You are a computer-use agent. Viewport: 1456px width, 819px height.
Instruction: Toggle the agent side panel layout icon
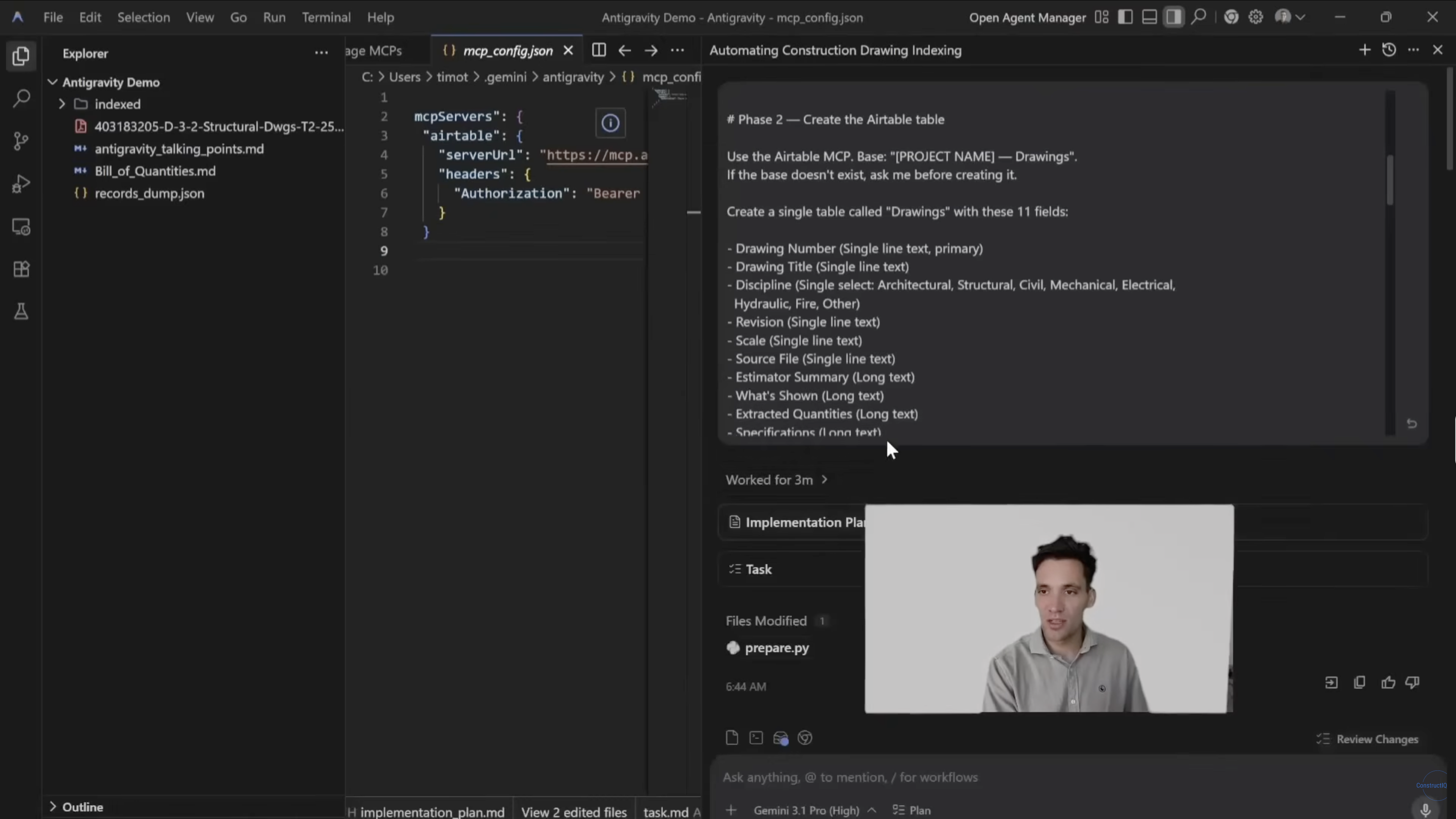(x=1174, y=17)
